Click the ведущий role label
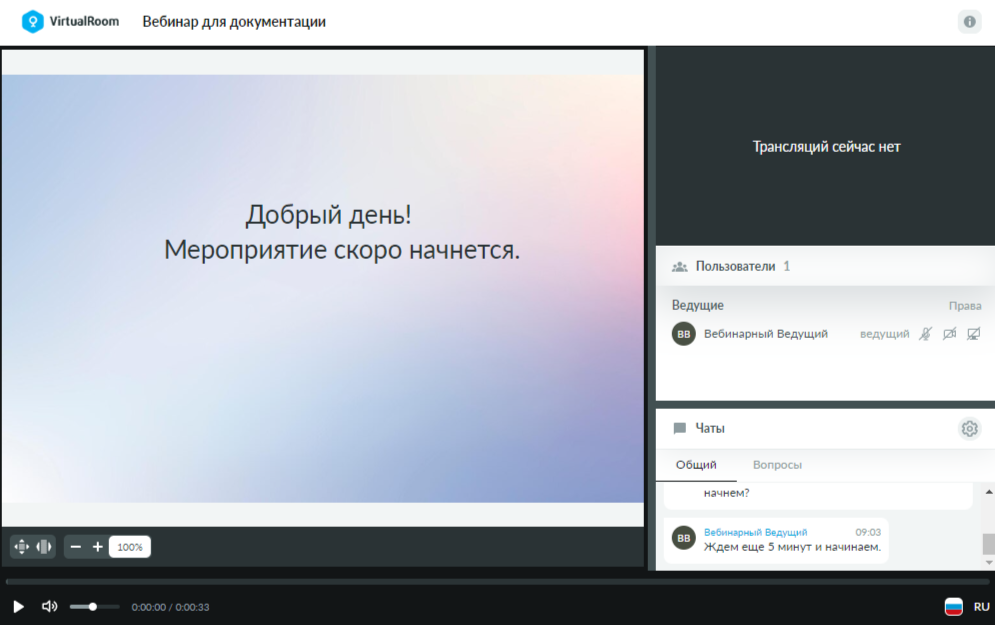This screenshot has width=995, height=625. 884,334
